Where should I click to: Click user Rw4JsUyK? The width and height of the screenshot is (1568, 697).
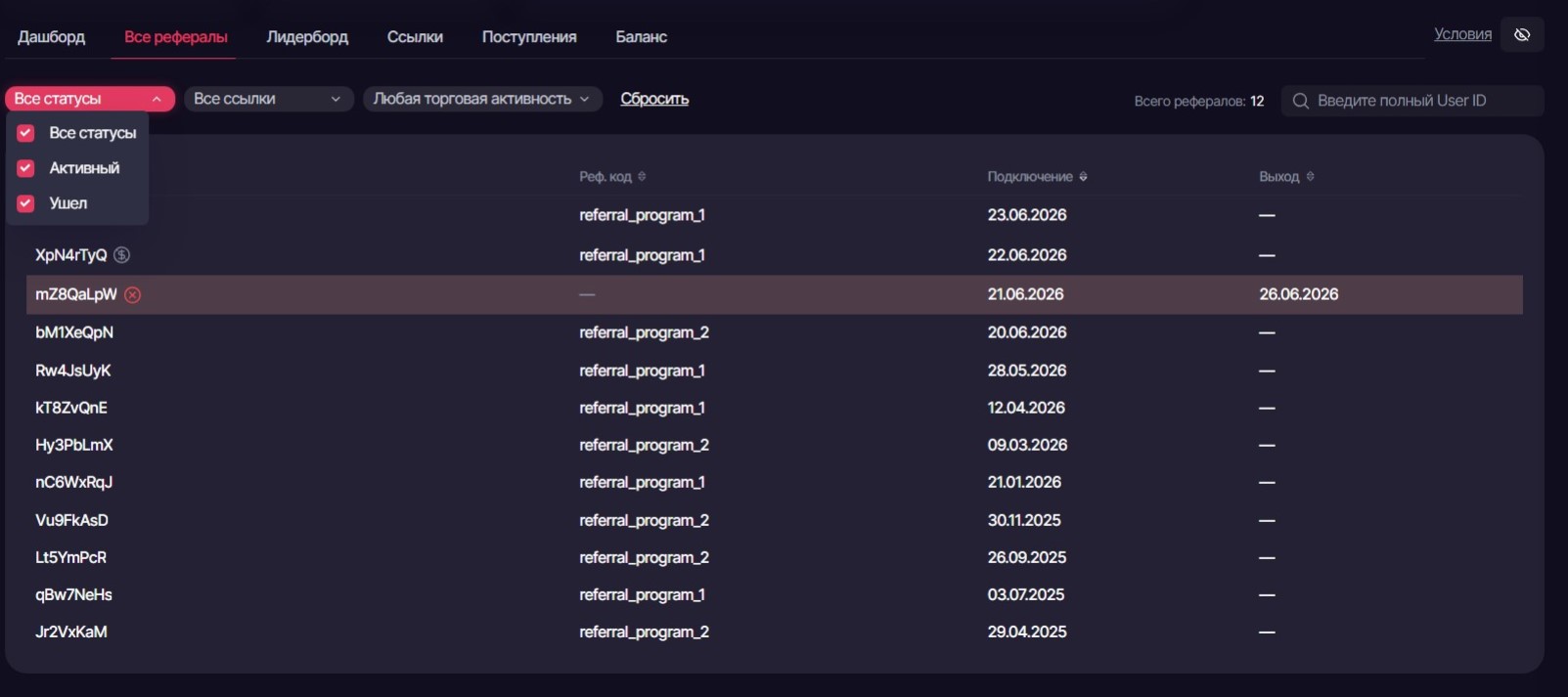73,370
